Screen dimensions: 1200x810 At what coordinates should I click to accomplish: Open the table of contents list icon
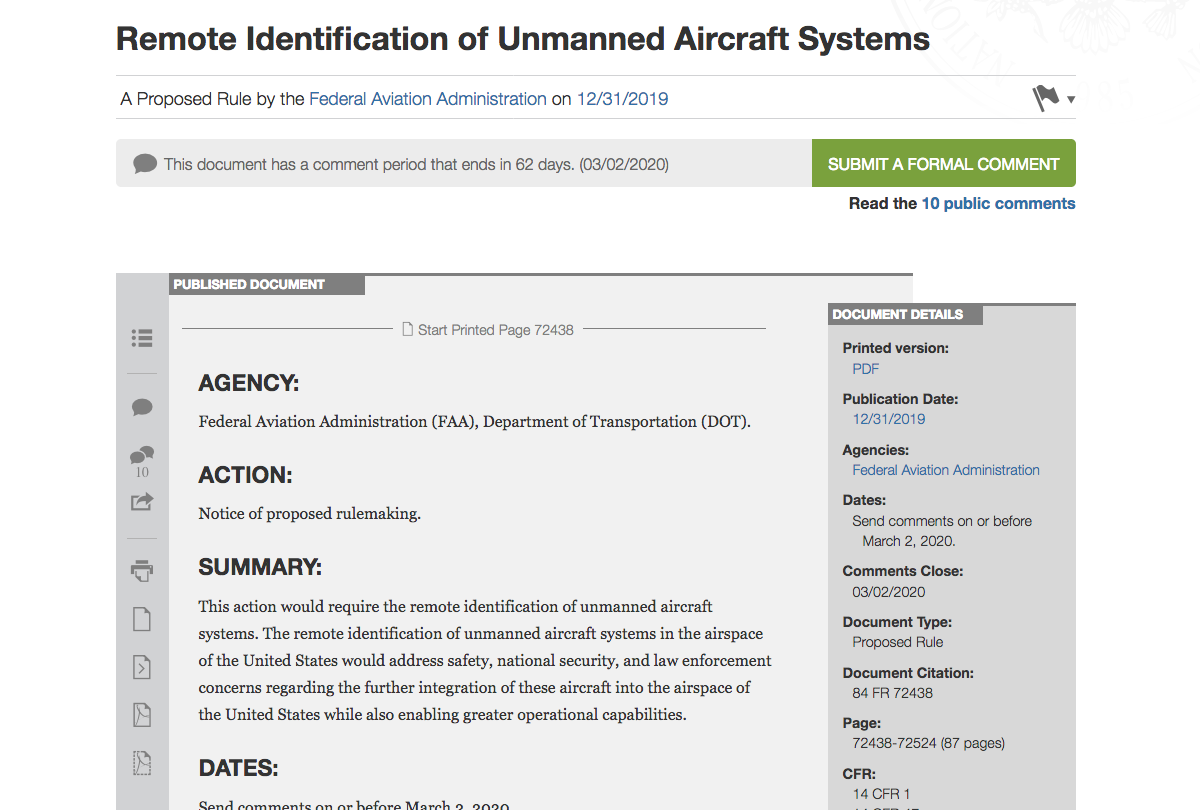click(x=142, y=338)
